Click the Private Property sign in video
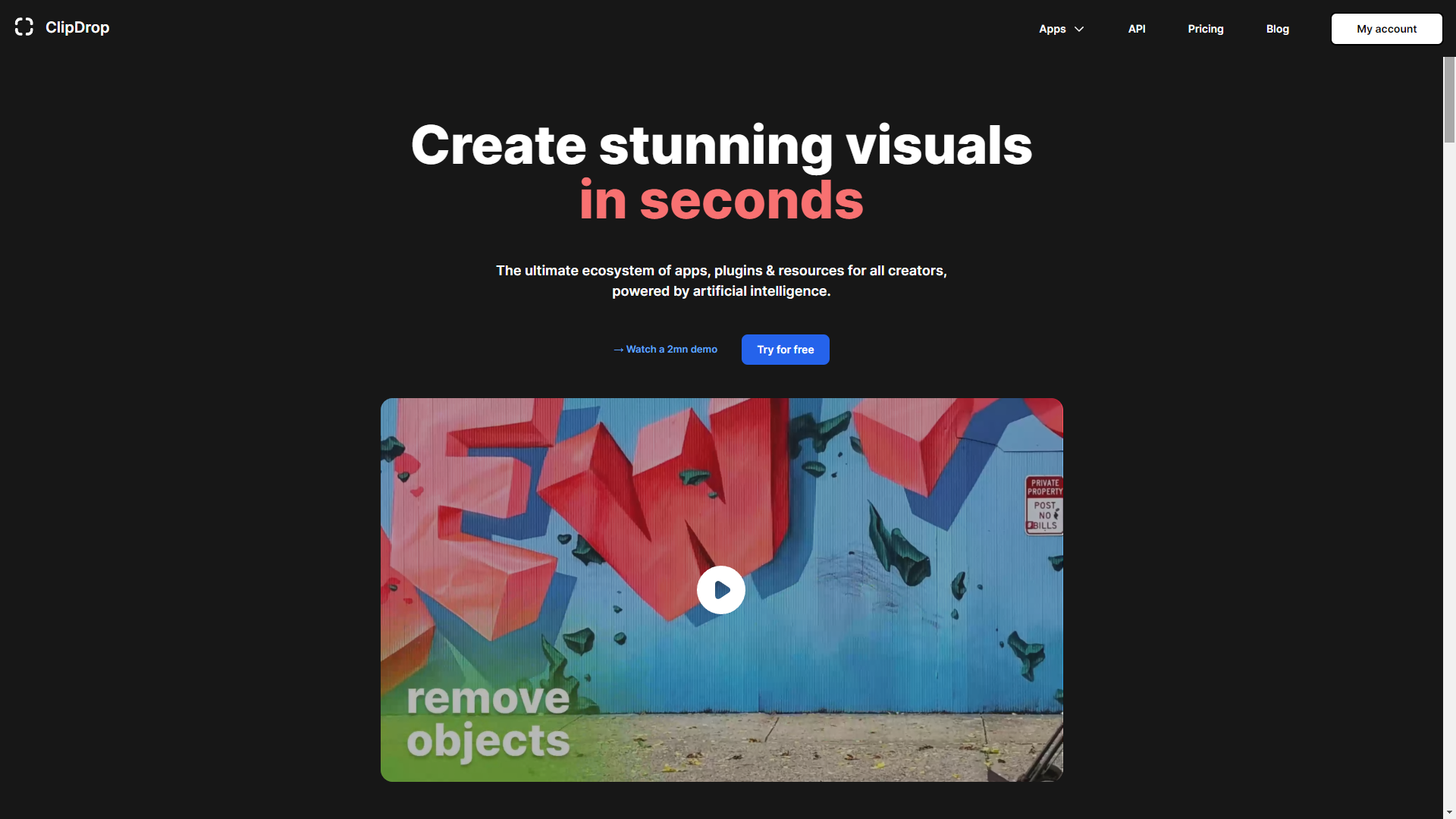1456x819 pixels. pos(1044,504)
